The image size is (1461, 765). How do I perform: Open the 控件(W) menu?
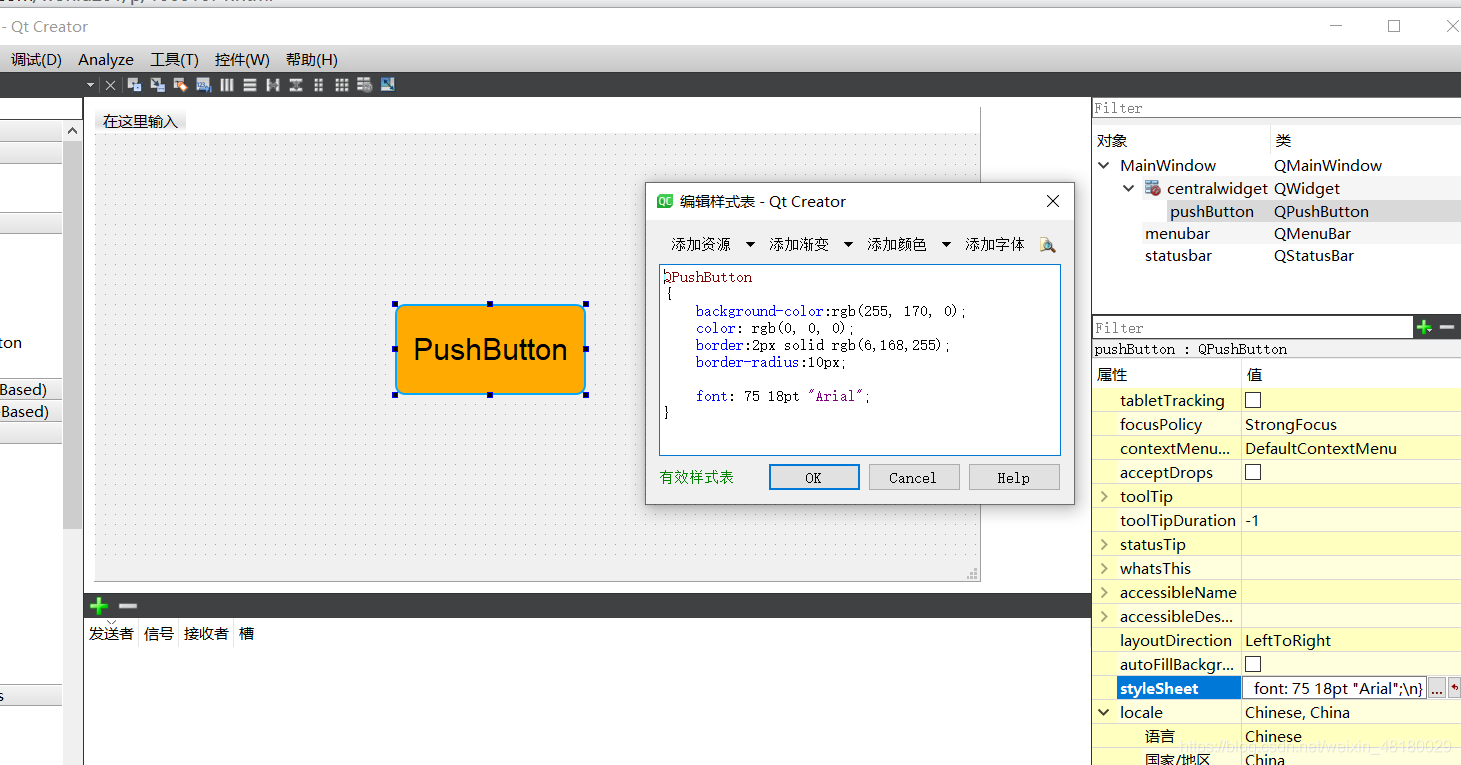[x=242, y=59]
